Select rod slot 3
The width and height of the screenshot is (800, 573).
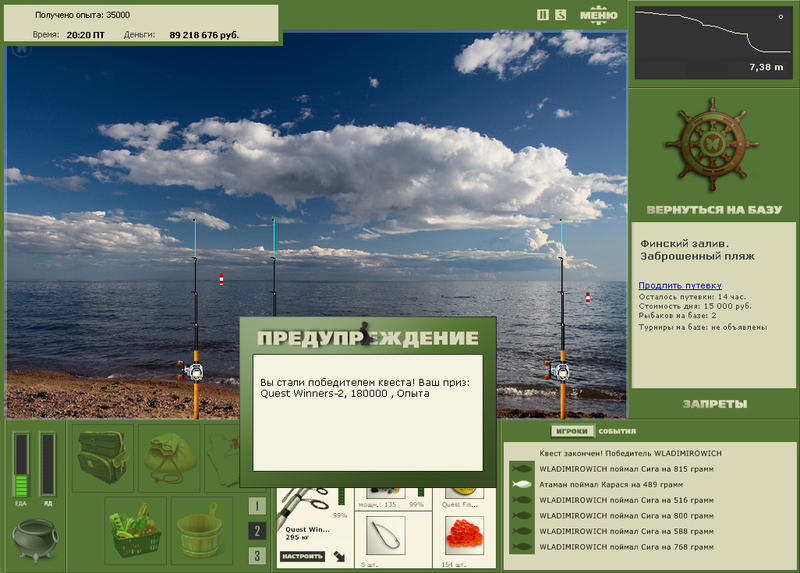click(257, 556)
